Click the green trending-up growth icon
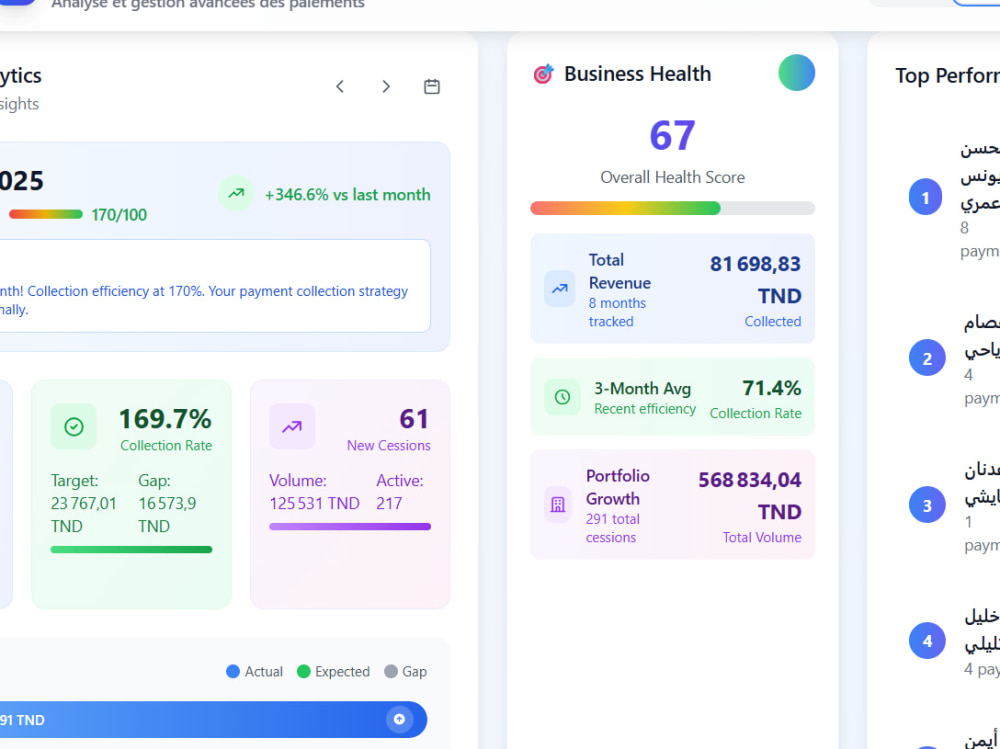 click(236, 193)
